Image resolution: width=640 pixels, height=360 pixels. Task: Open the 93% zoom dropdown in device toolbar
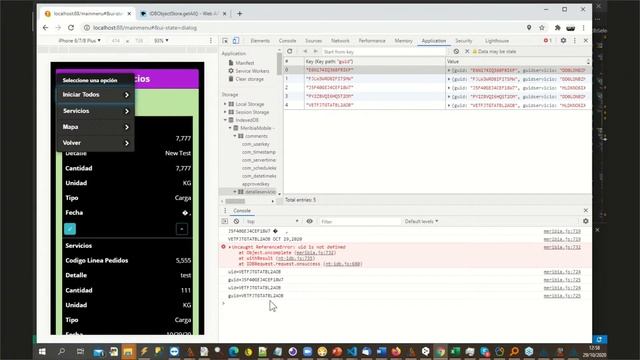[161, 41]
